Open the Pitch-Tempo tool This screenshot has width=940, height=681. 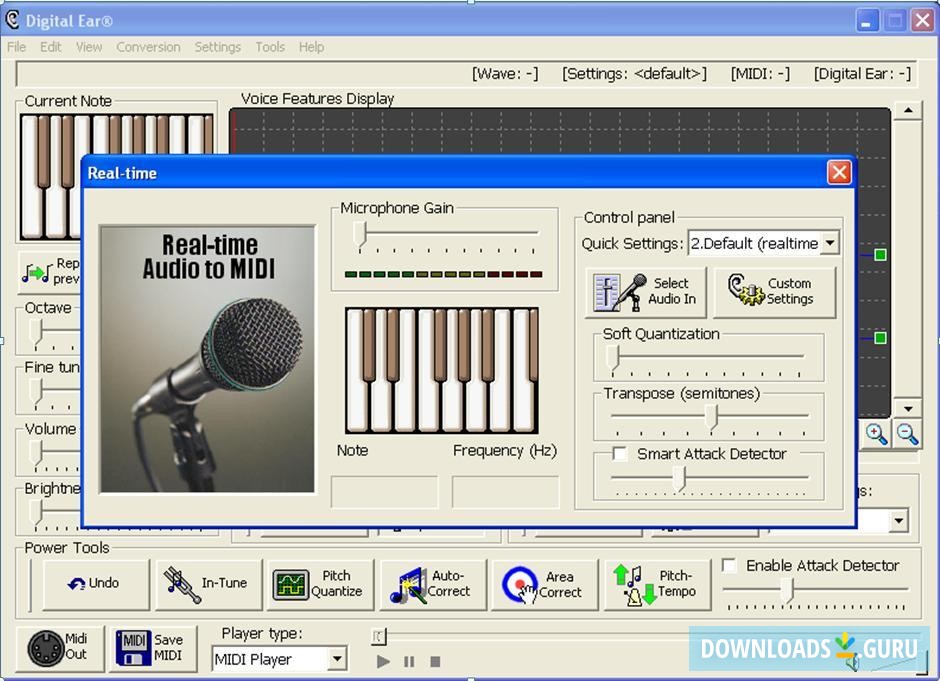pyautogui.click(x=656, y=584)
